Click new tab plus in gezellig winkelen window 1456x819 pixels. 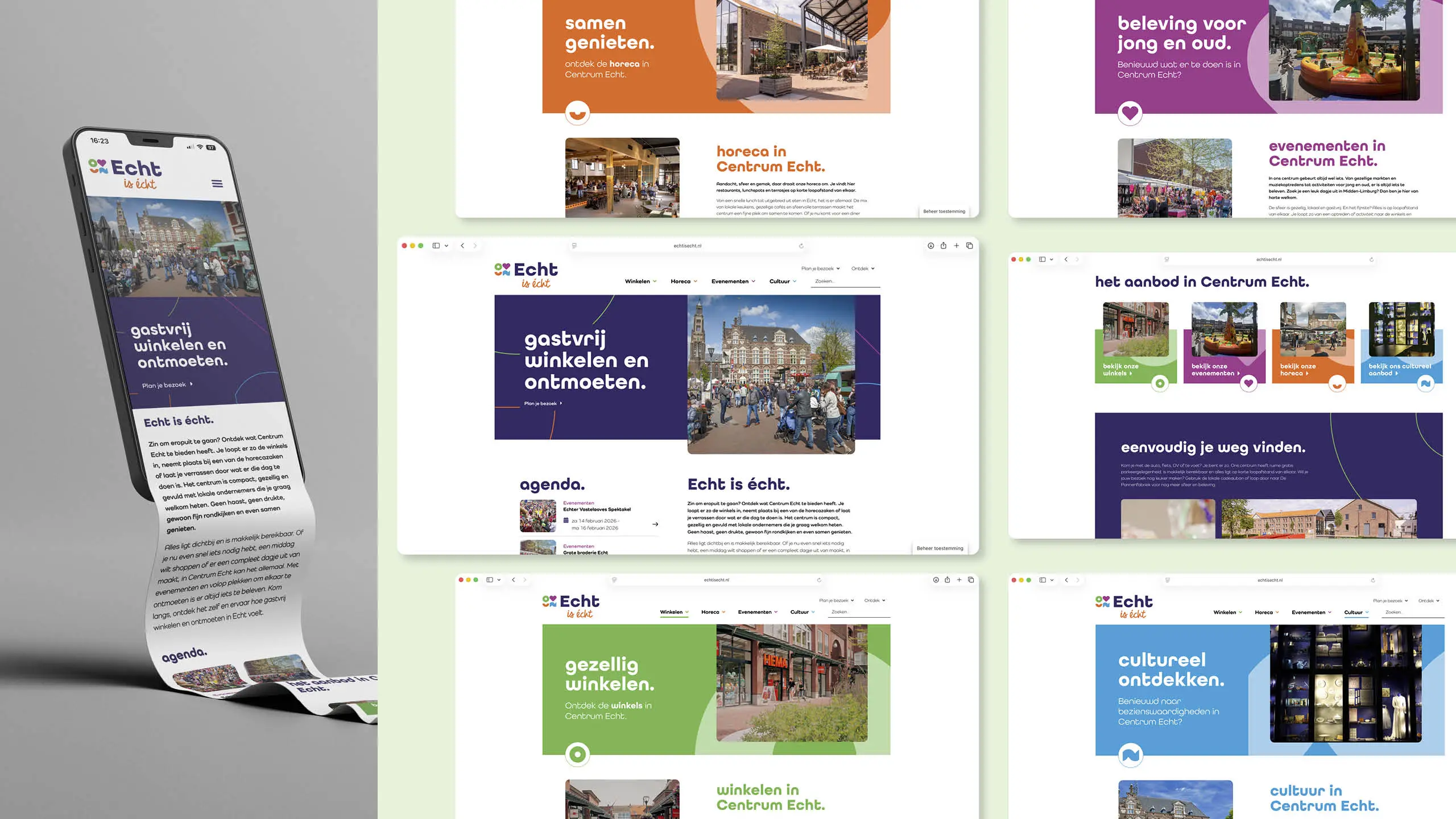[959, 580]
